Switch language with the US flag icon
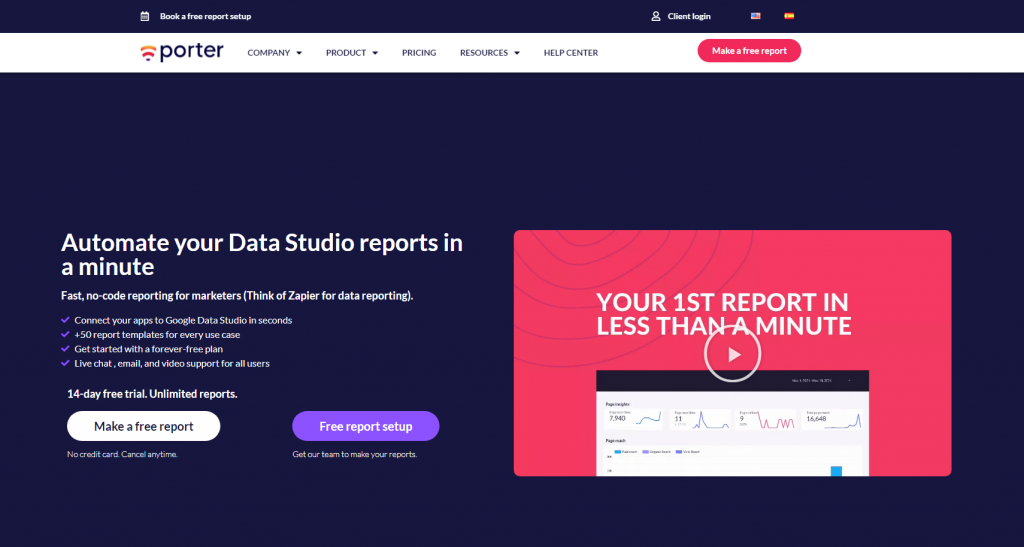Image resolution: width=1024 pixels, height=547 pixels. coord(756,16)
